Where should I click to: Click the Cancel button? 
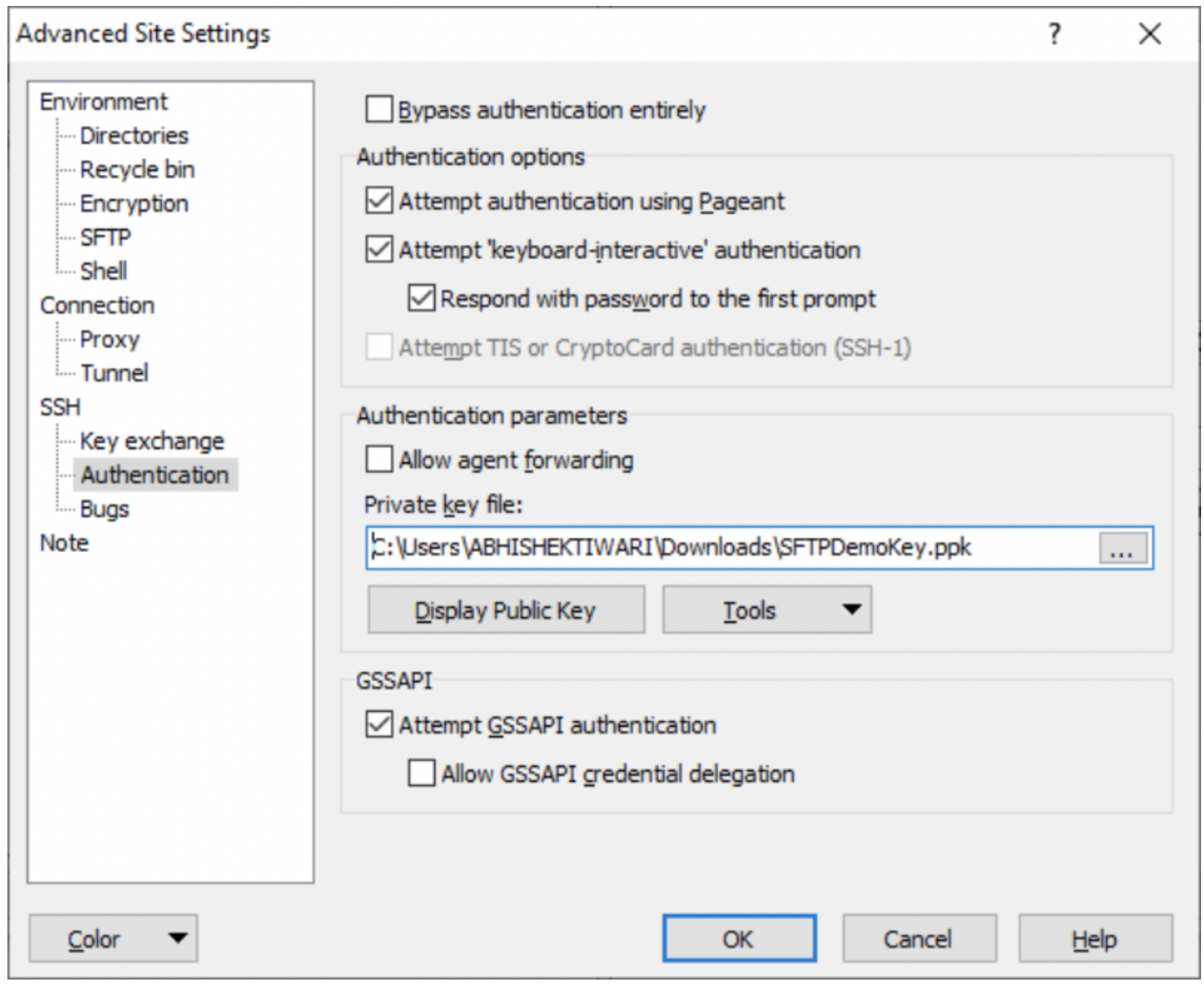tap(919, 939)
